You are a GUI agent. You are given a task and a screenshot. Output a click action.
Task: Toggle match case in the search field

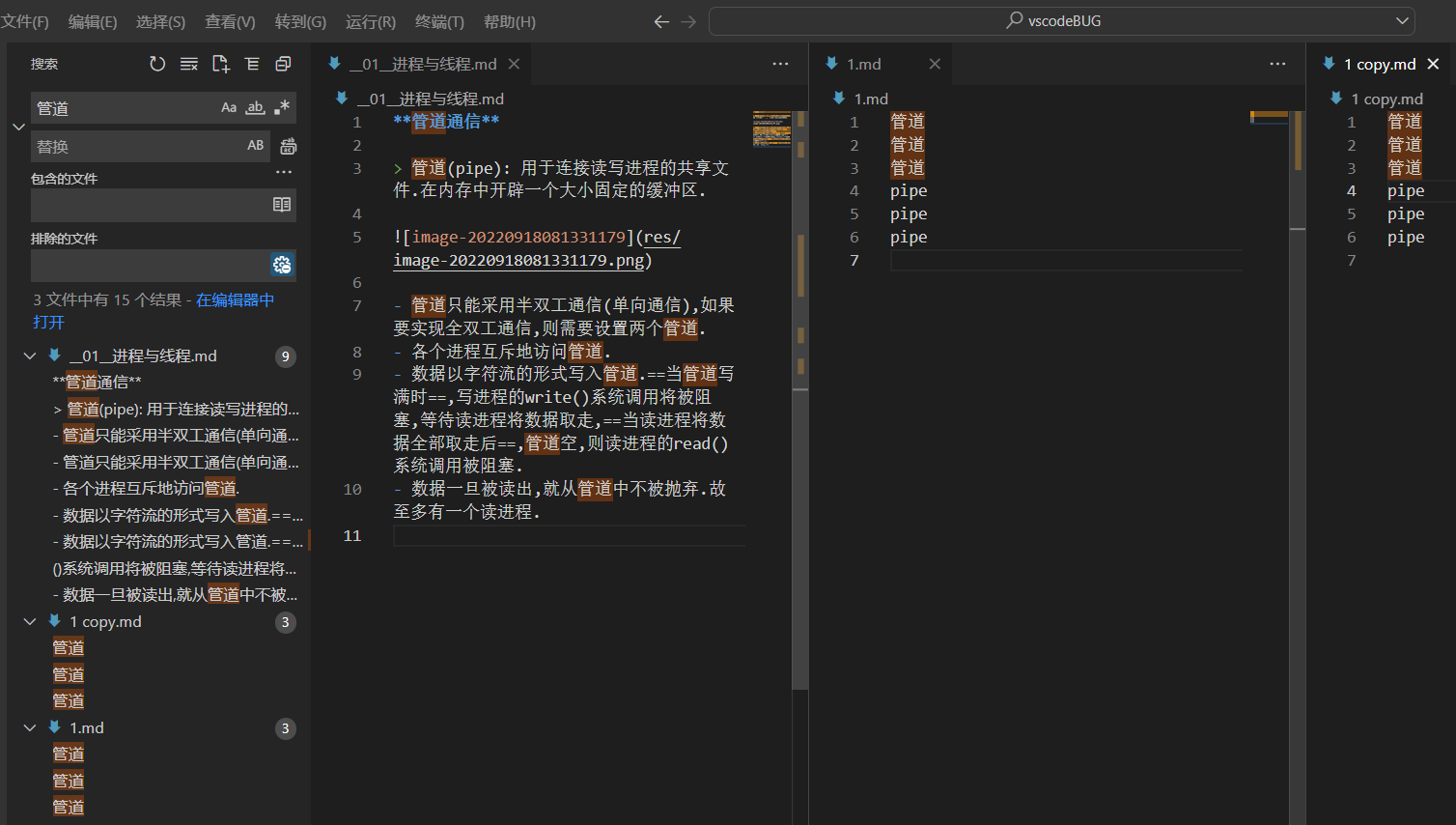pos(229,107)
